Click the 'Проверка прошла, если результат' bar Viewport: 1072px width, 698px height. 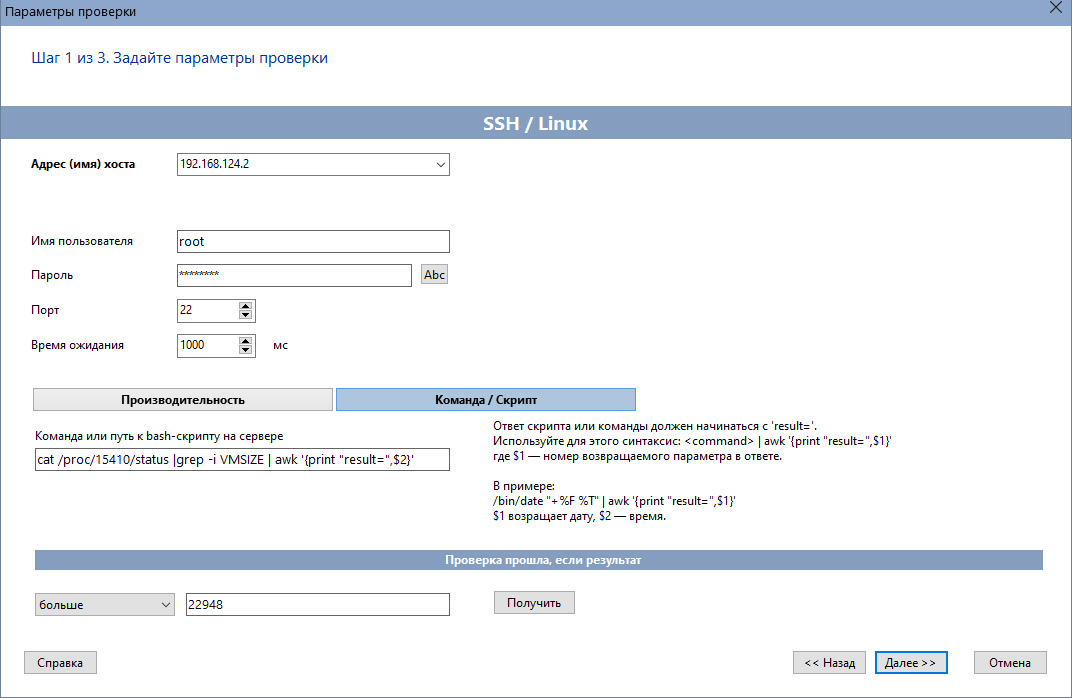click(x=539, y=560)
